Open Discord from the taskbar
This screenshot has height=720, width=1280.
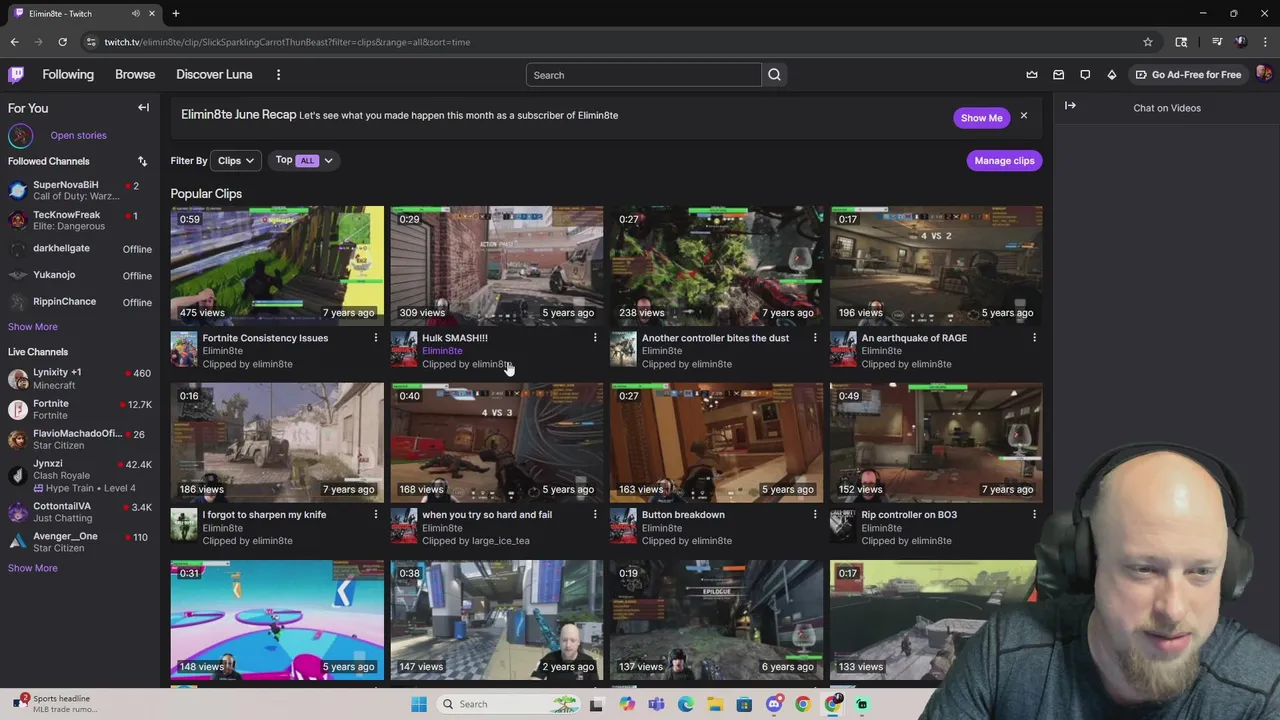click(774, 704)
